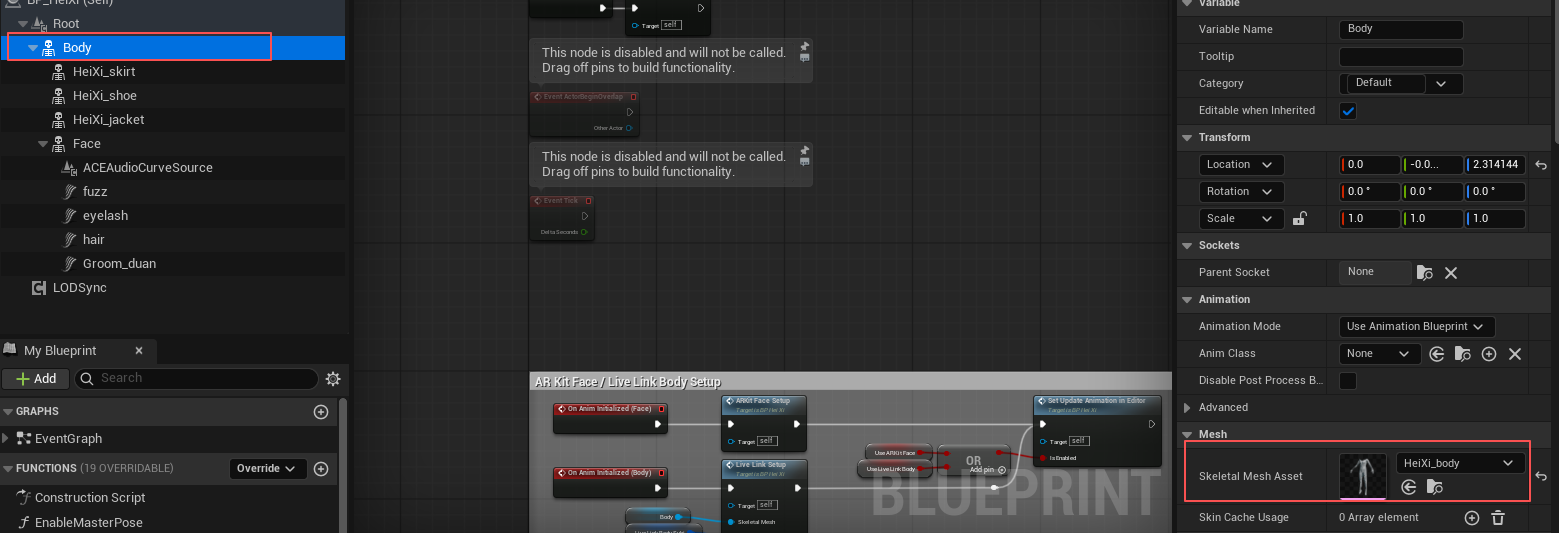This screenshot has height=533, width=1559.
Task: Edit the Variable Name field
Action: tap(1401, 29)
